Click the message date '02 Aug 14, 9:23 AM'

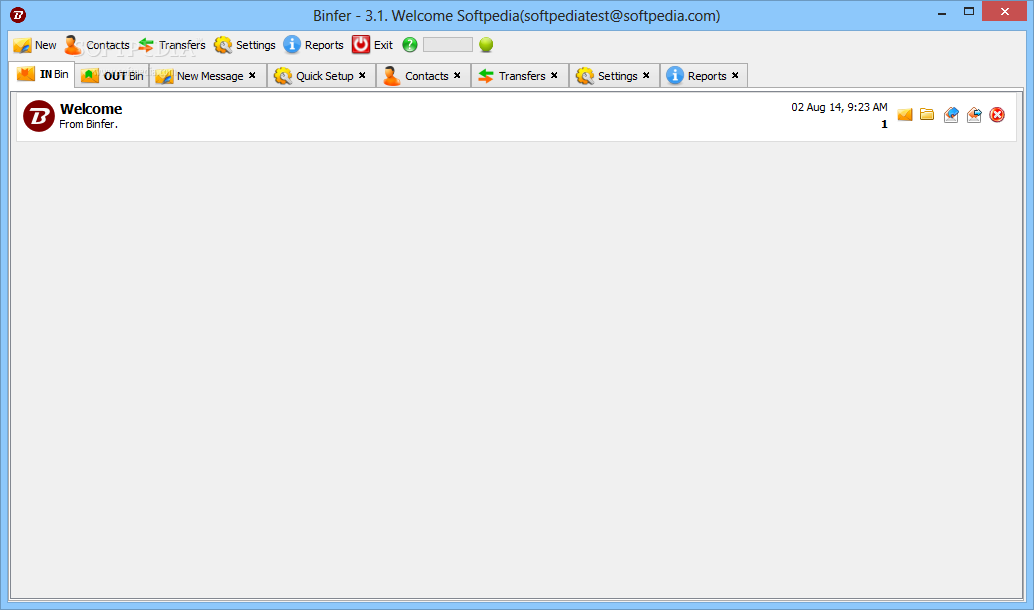[839, 107]
